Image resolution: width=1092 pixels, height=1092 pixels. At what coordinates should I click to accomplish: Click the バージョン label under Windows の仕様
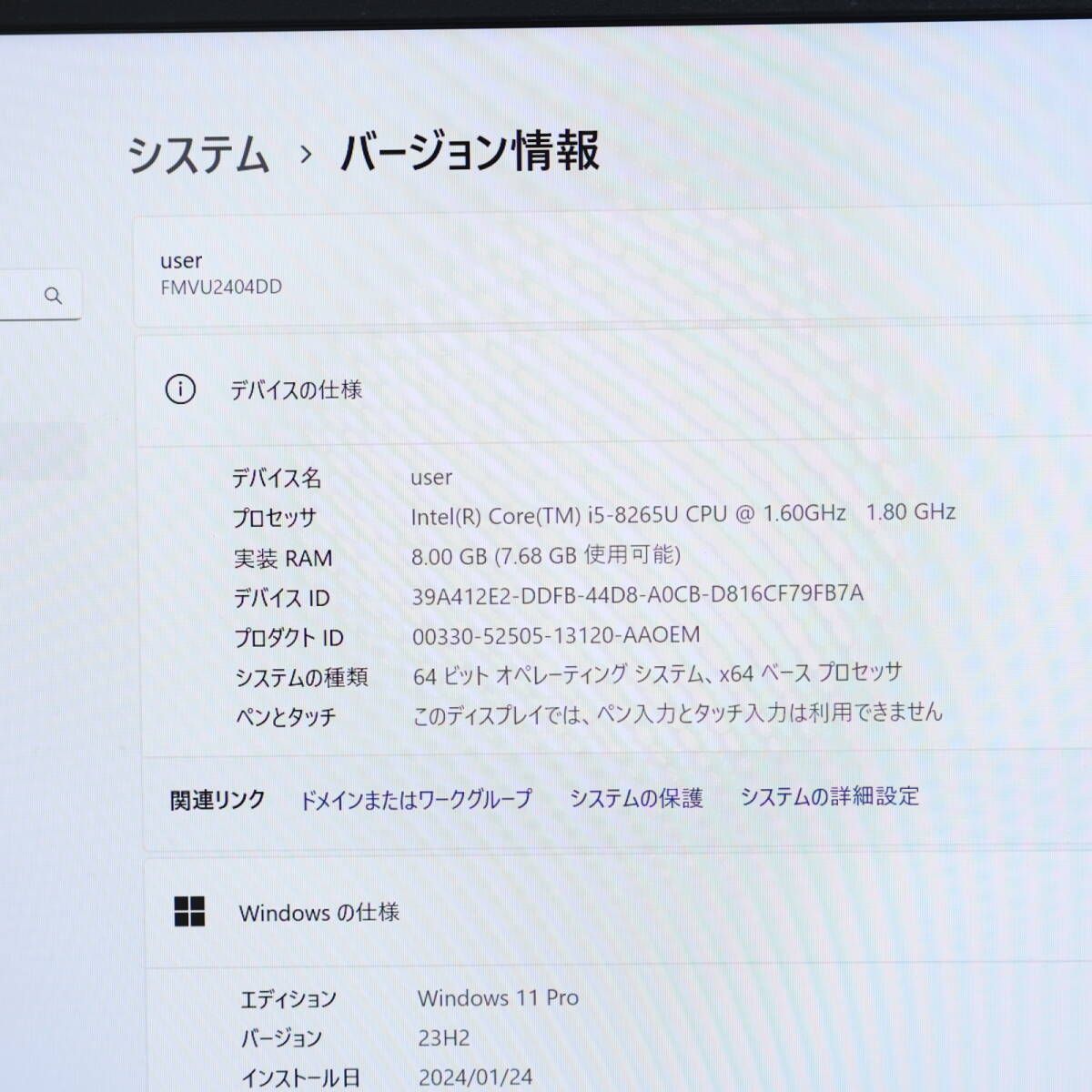coord(281,1038)
